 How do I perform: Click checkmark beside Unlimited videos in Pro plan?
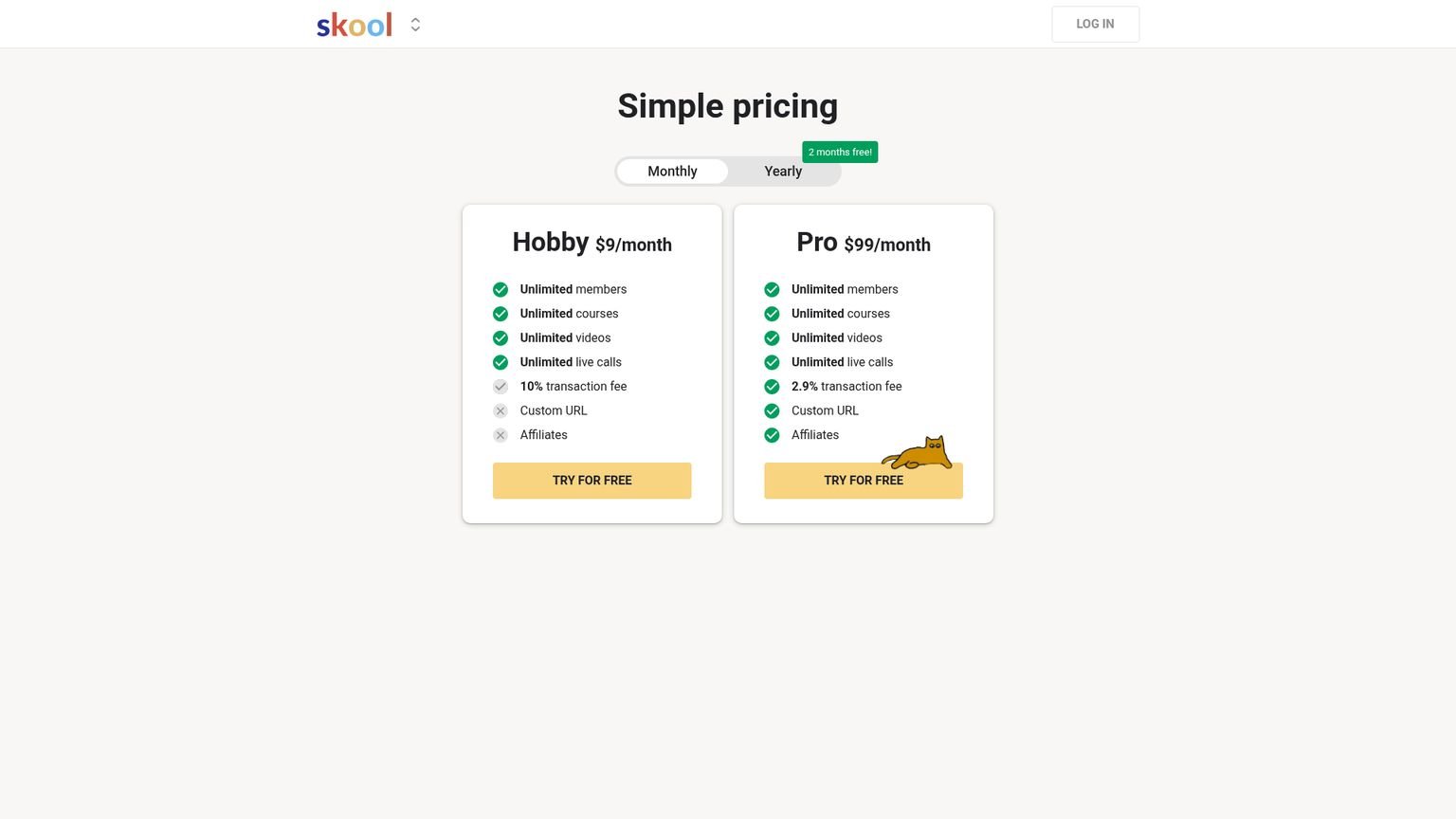click(x=772, y=337)
